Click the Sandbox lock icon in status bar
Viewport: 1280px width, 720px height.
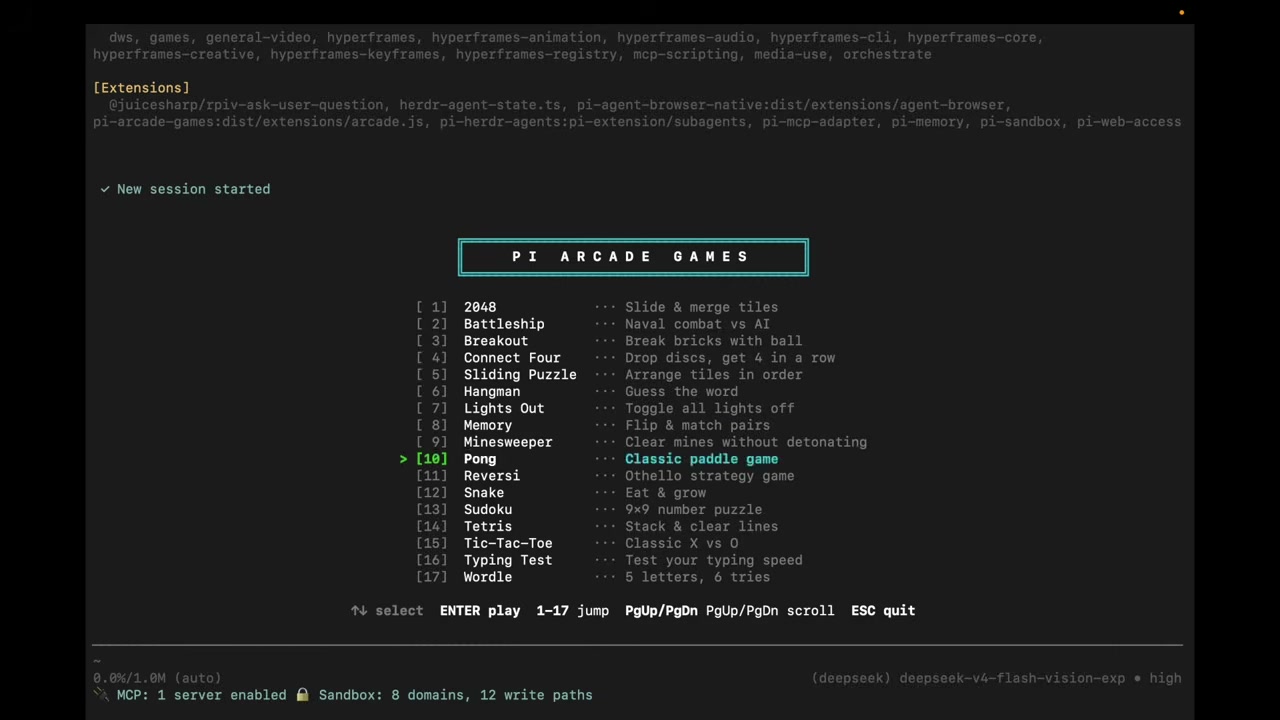(x=302, y=695)
